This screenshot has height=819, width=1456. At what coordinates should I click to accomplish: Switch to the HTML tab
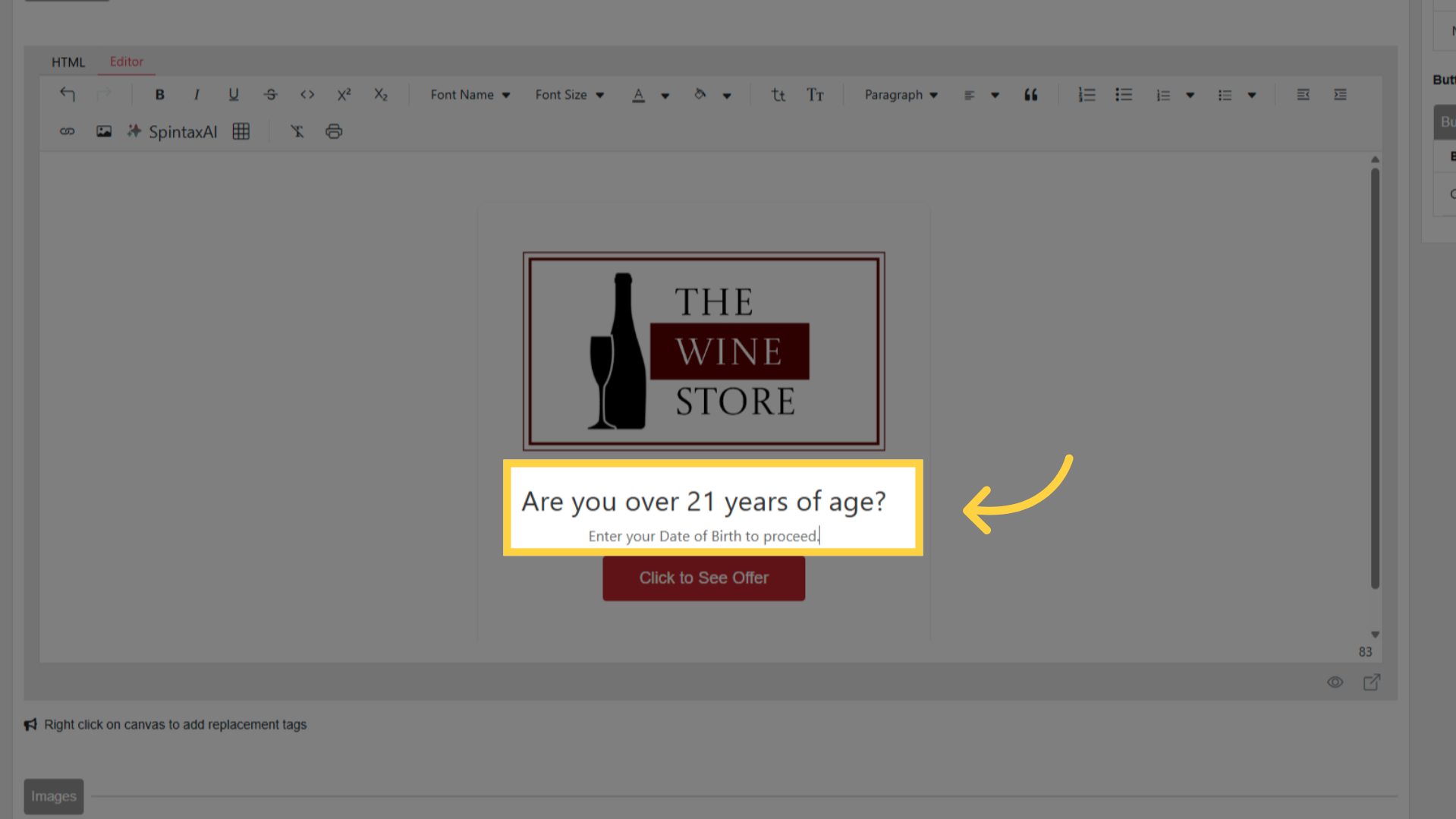coord(68,62)
